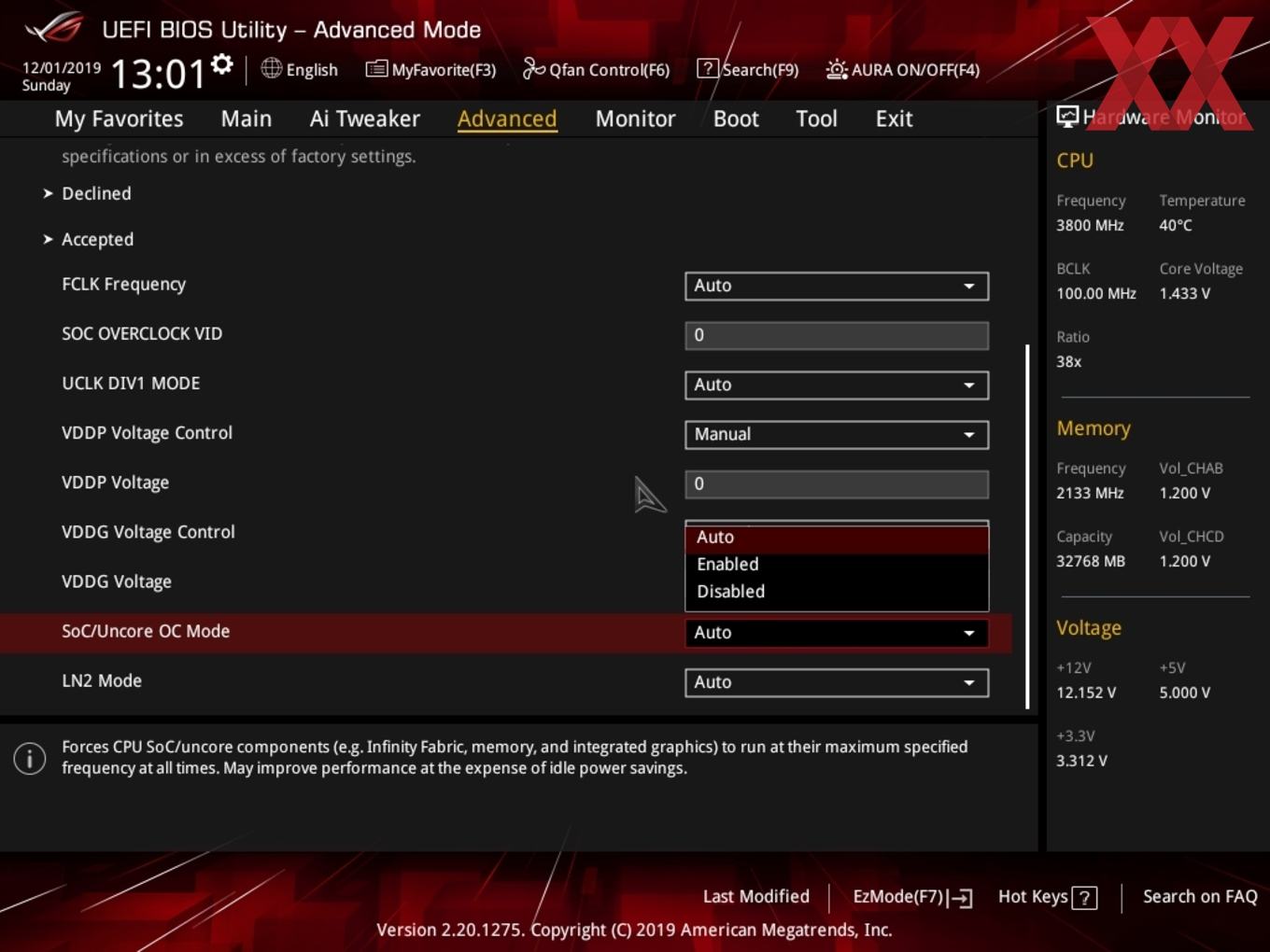Click the EzMode exit arrow icon
This screenshot has height=952, width=1270.
961,898
